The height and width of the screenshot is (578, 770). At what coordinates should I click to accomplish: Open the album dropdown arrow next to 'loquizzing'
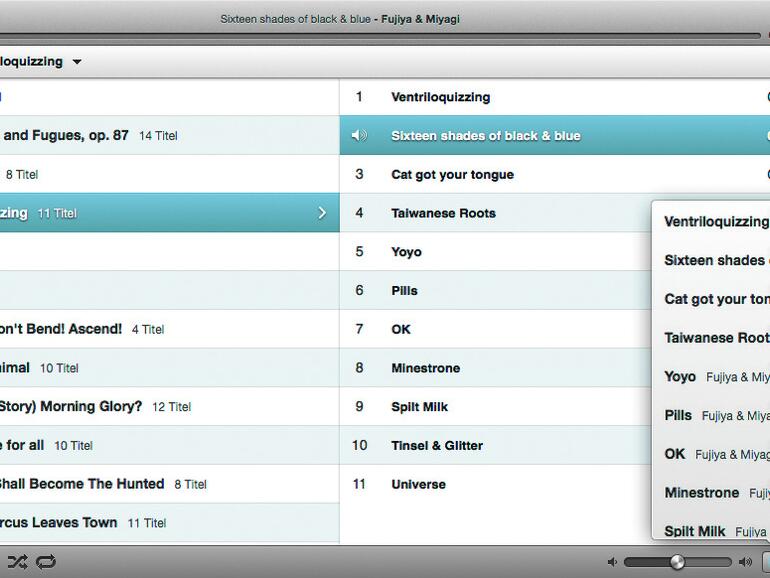tap(77, 62)
